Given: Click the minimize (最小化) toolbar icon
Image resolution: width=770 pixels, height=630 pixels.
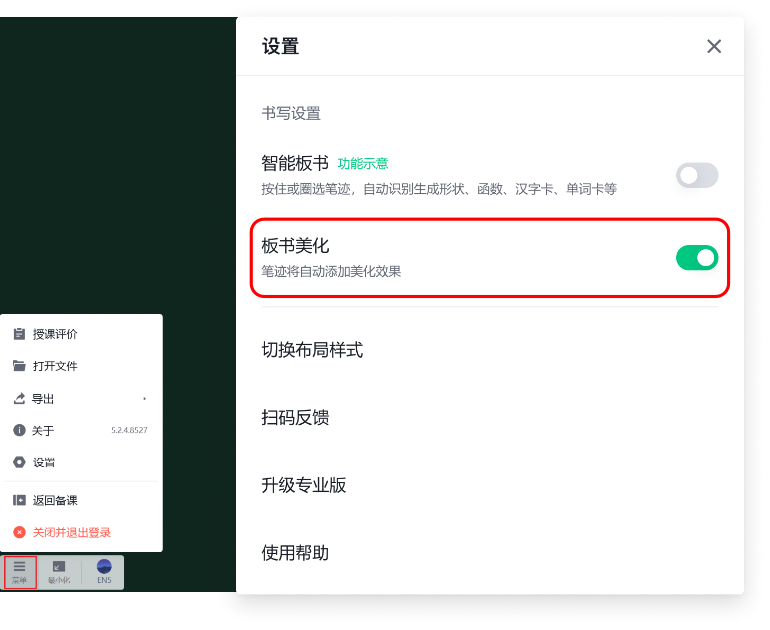Looking at the screenshot, I should [59, 567].
